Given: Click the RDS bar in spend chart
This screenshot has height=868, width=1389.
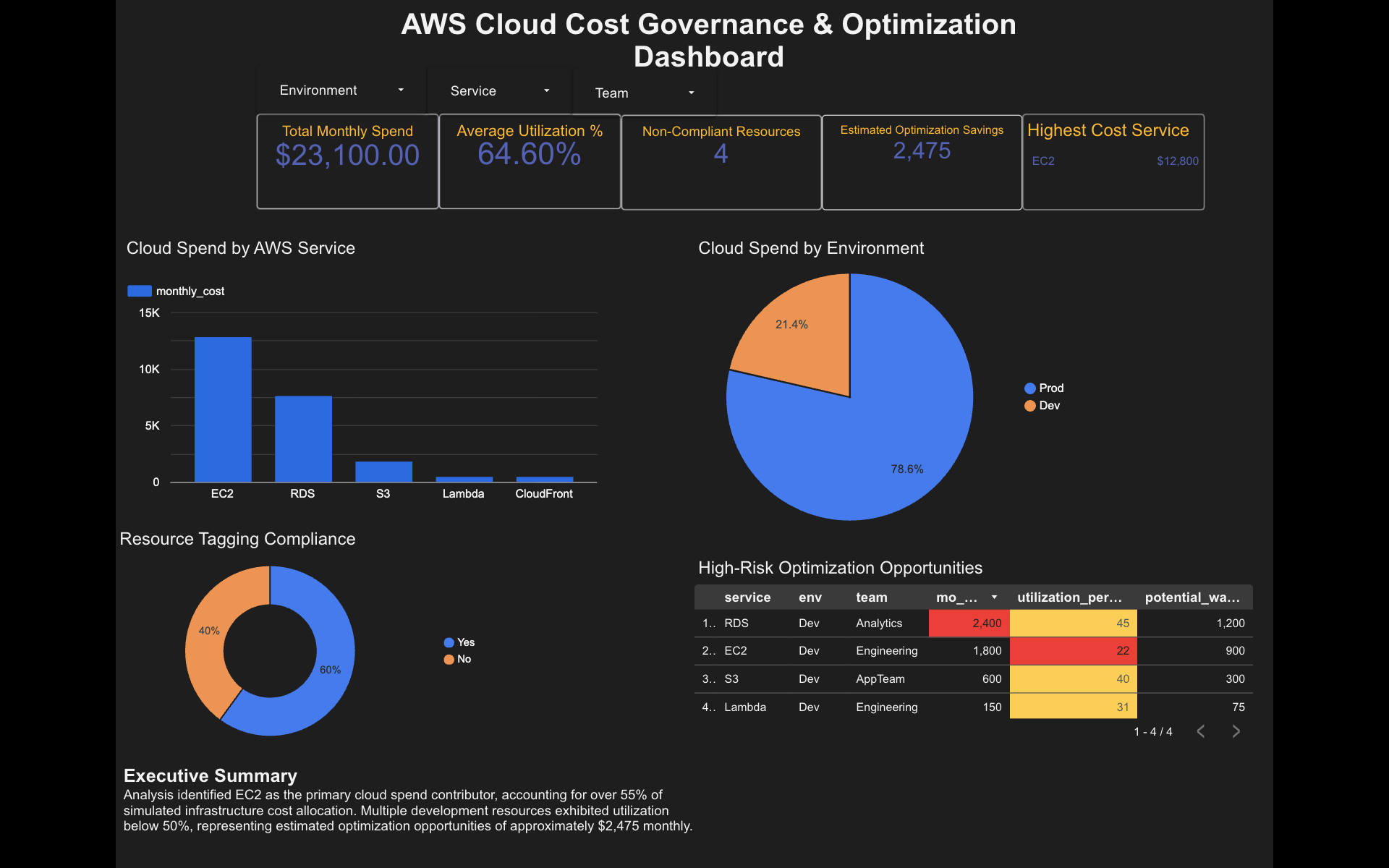Looking at the screenshot, I should (x=303, y=439).
